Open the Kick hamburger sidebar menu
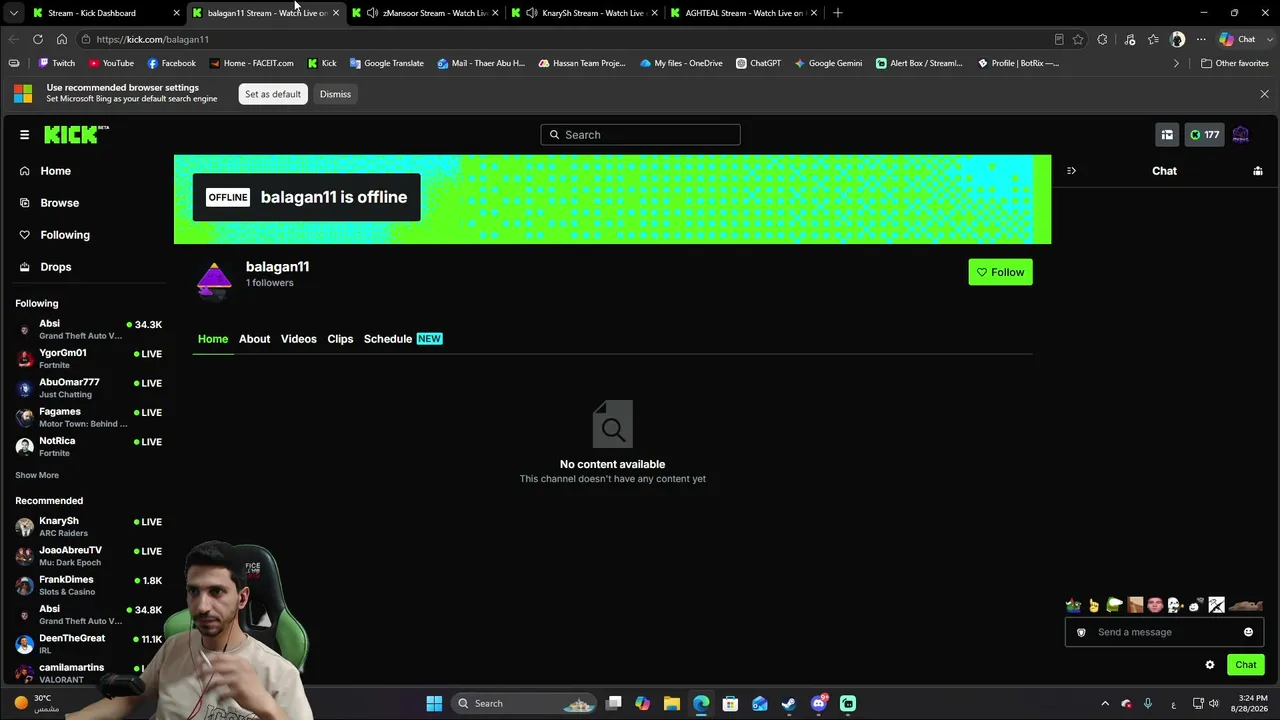 click(x=24, y=135)
